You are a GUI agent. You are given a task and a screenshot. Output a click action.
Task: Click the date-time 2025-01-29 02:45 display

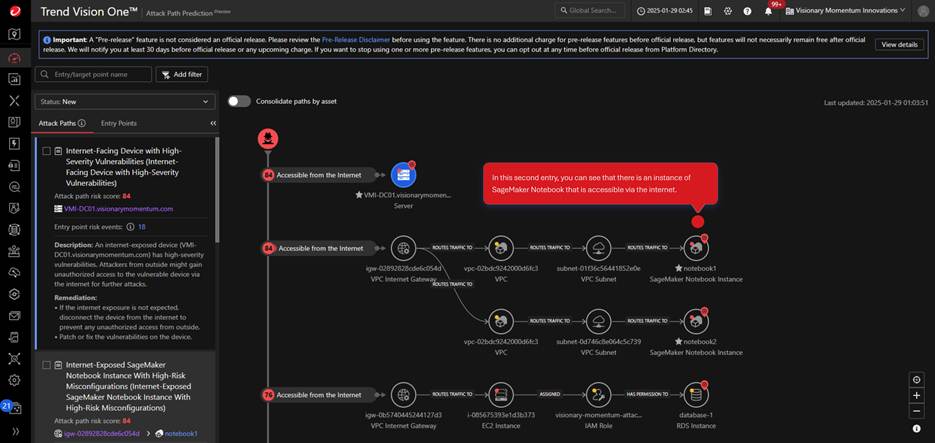click(x=665, y=11)
